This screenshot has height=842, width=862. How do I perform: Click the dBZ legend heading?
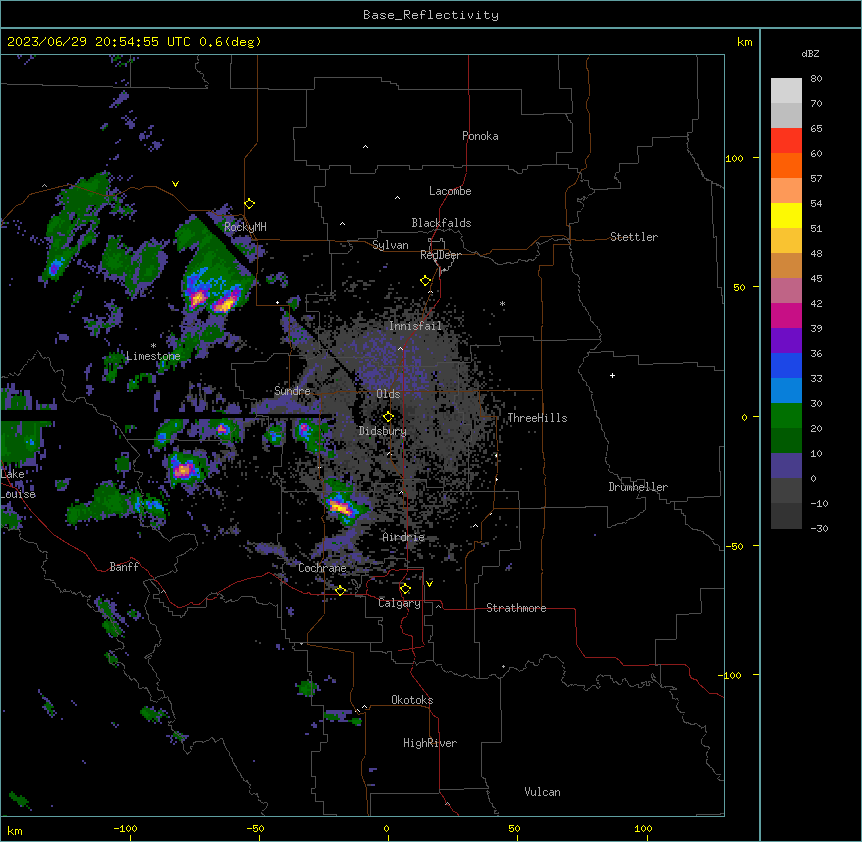tap(810, 54)
